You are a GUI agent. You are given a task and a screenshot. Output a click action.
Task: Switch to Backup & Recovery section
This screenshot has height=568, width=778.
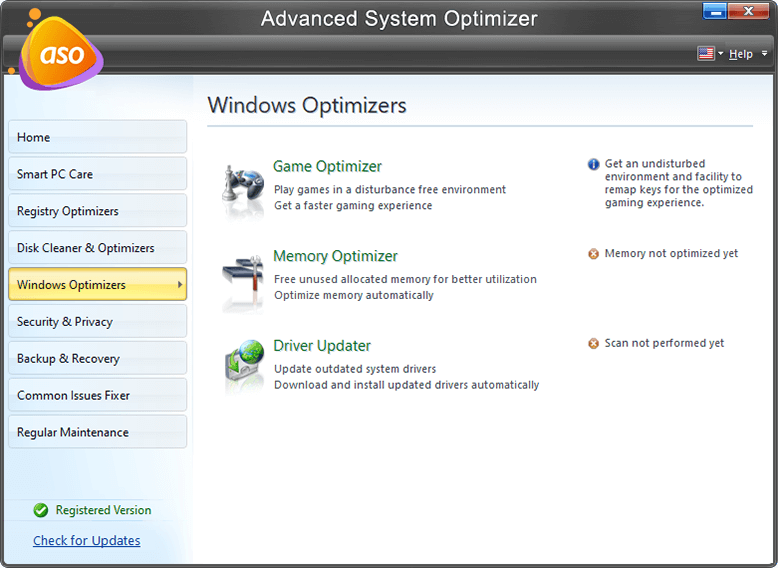[97, 358]
